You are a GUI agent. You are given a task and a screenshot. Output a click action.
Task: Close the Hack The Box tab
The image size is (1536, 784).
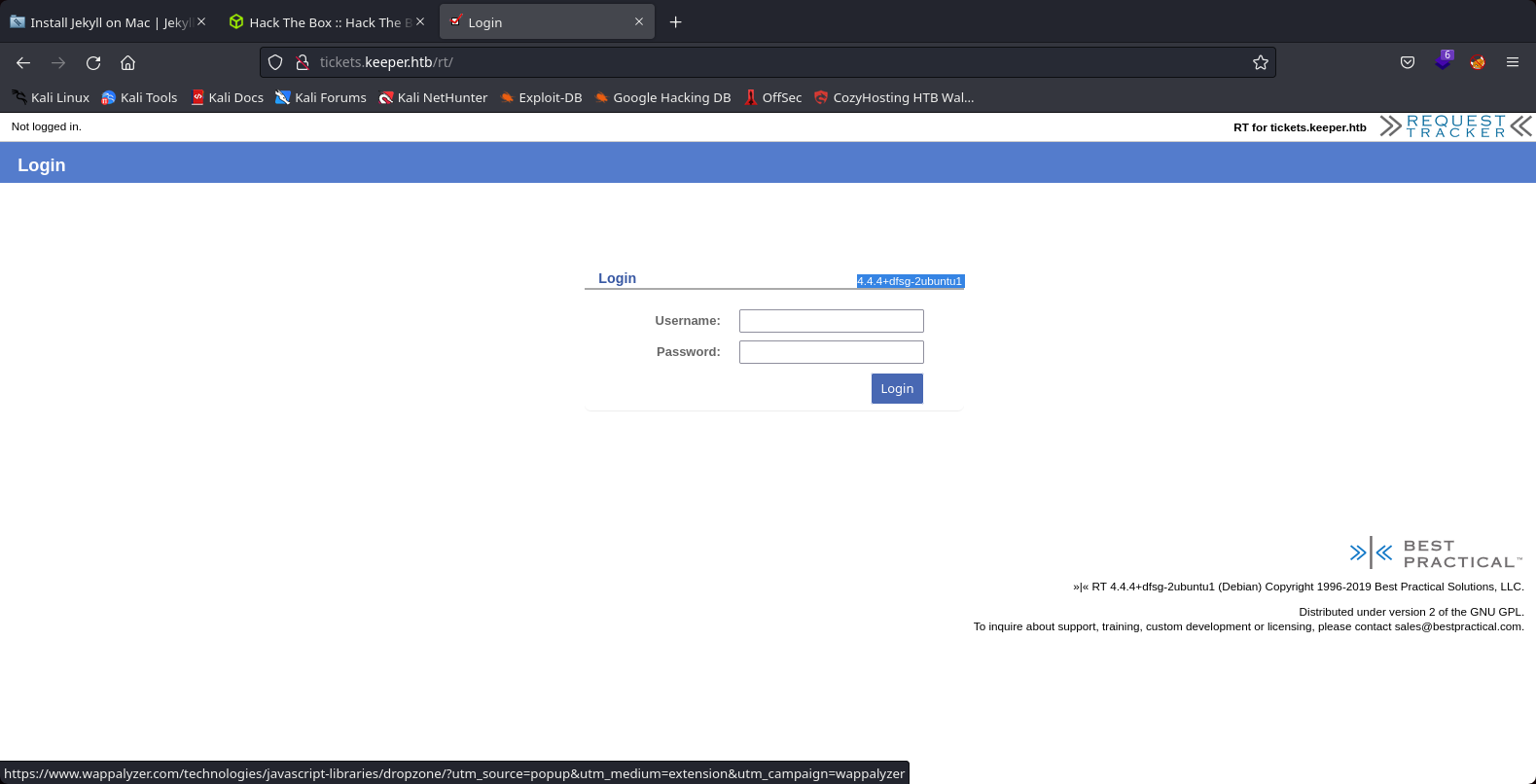point(420,21)
